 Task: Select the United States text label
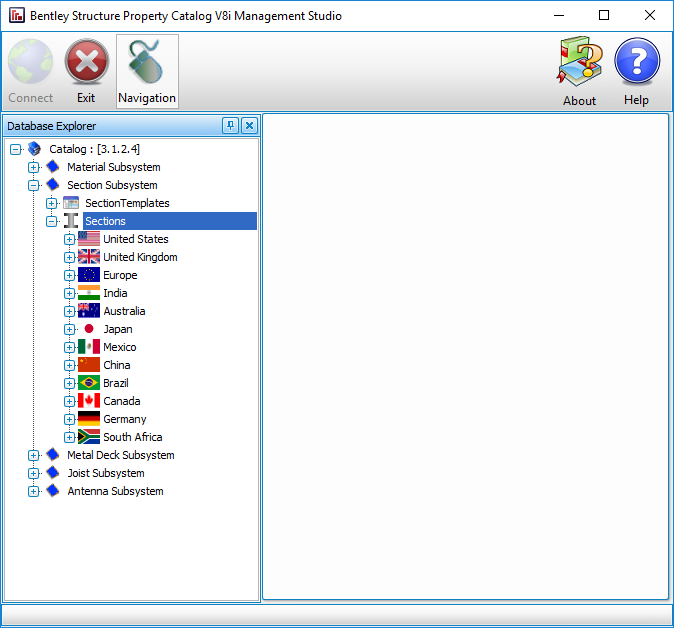click(x=136, y=239)
